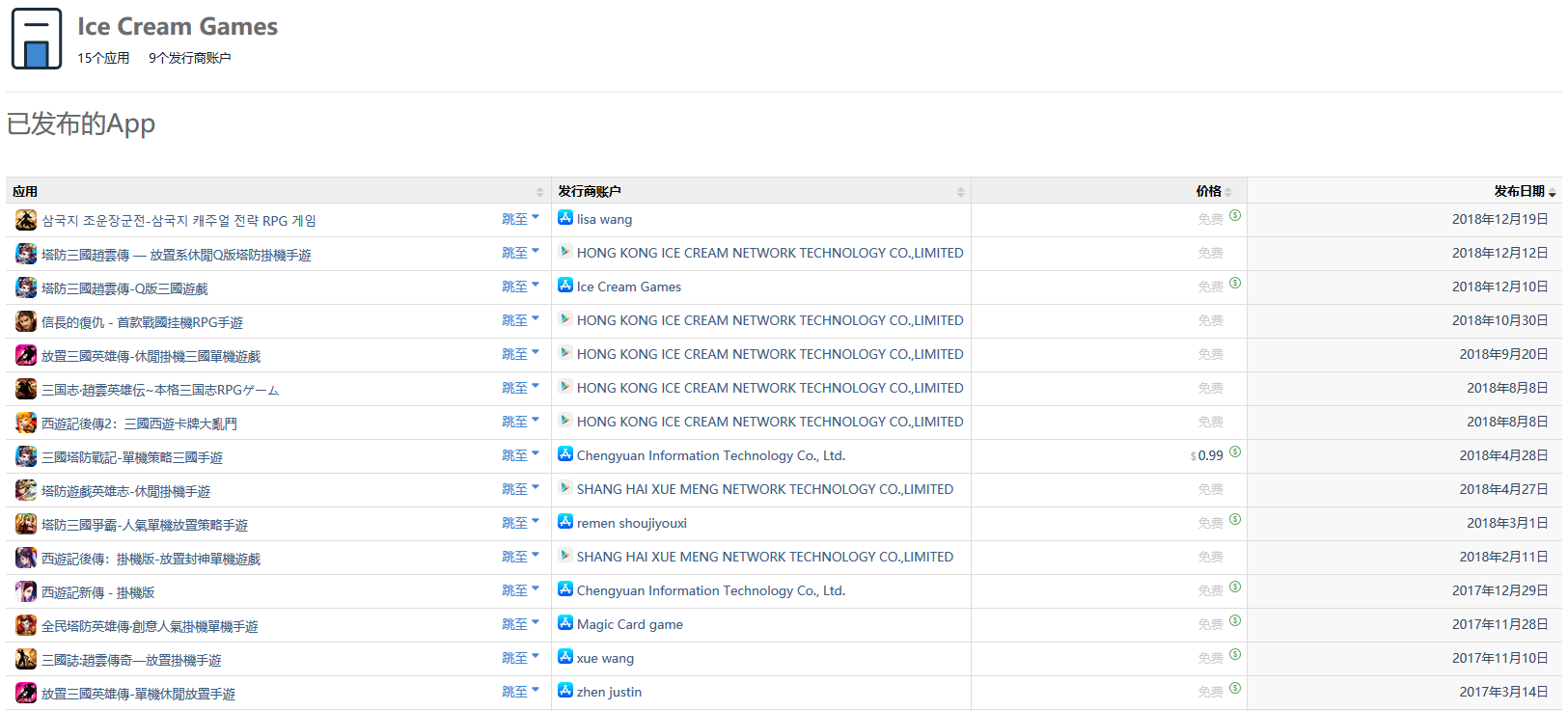Open first Chengyuan Information Technology link, 2018年4月28日 row
Viewport: 1568px width, 711px height.
click(x=711, y=455)
